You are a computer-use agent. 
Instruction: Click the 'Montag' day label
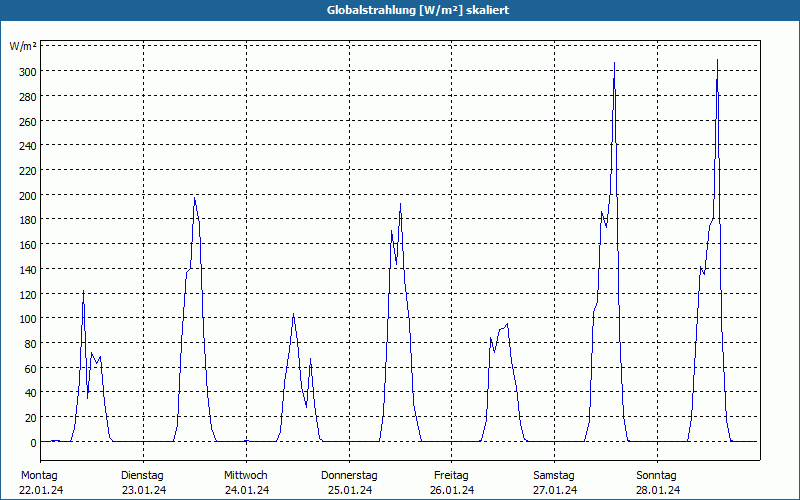(39, 475)
